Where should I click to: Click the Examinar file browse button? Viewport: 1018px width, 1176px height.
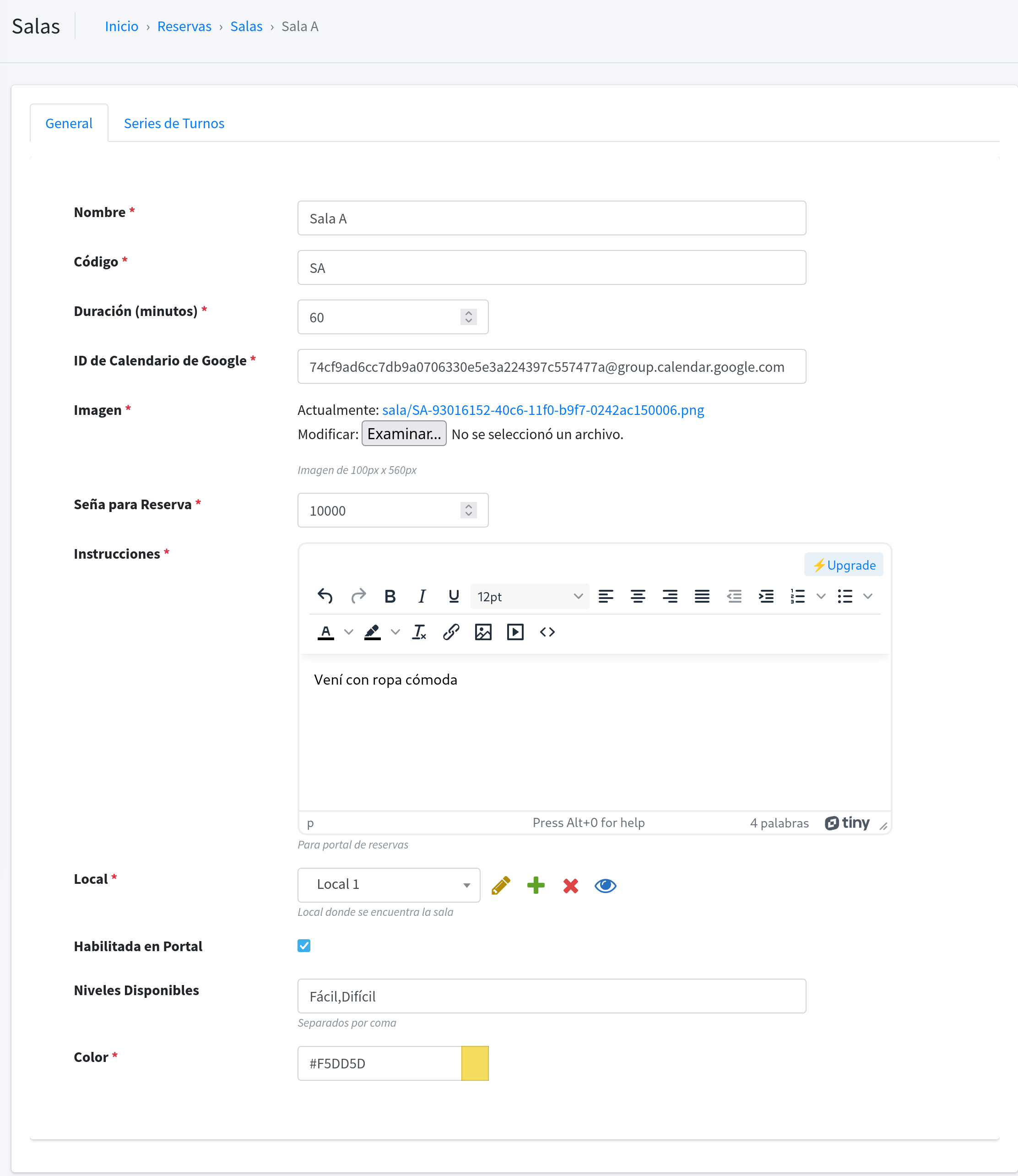tap(403, 434)
